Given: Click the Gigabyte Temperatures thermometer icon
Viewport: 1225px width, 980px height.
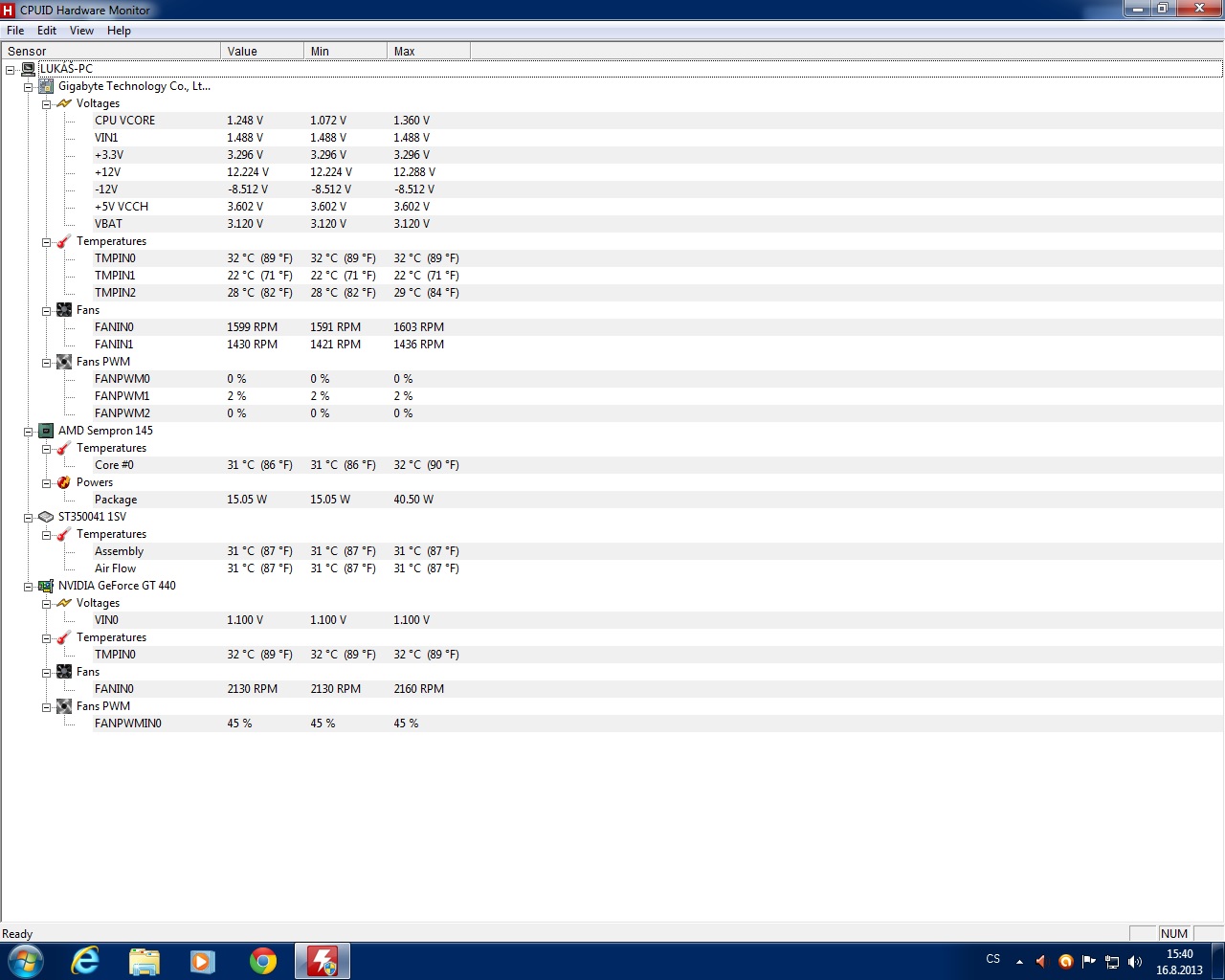Looking at the screenshot, I should (64, 241).
